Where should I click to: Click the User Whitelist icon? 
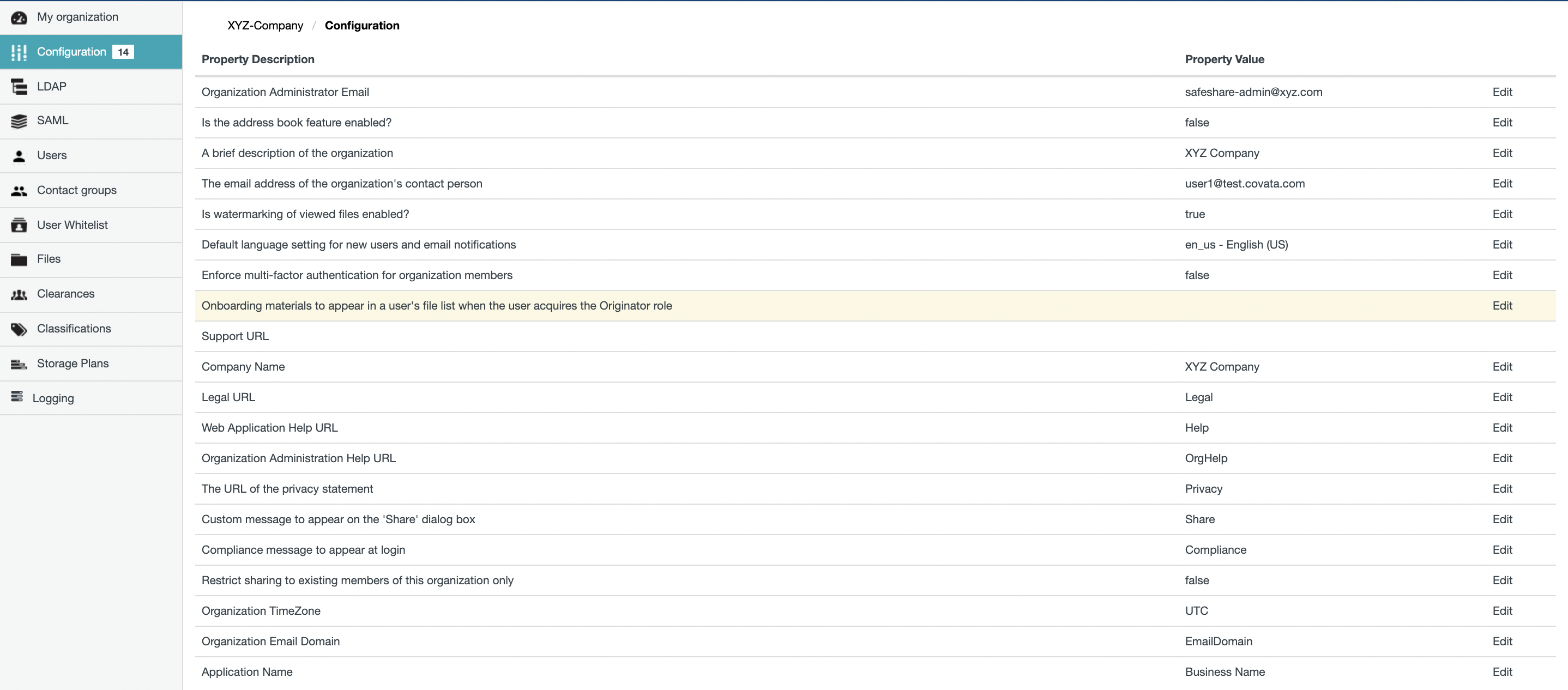click(x=19, y=225)
